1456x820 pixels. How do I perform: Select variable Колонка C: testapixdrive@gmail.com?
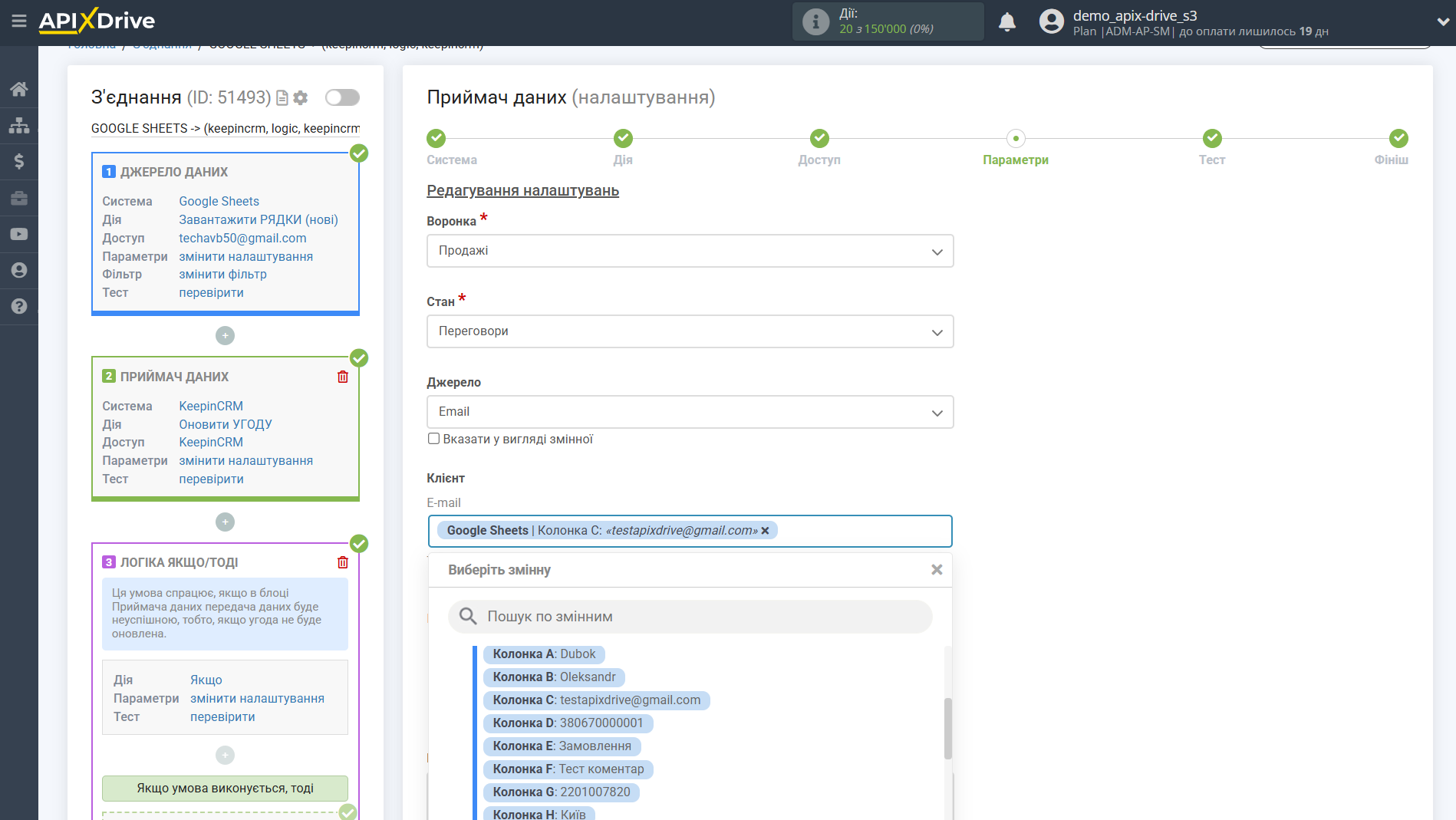pos(596,700)
